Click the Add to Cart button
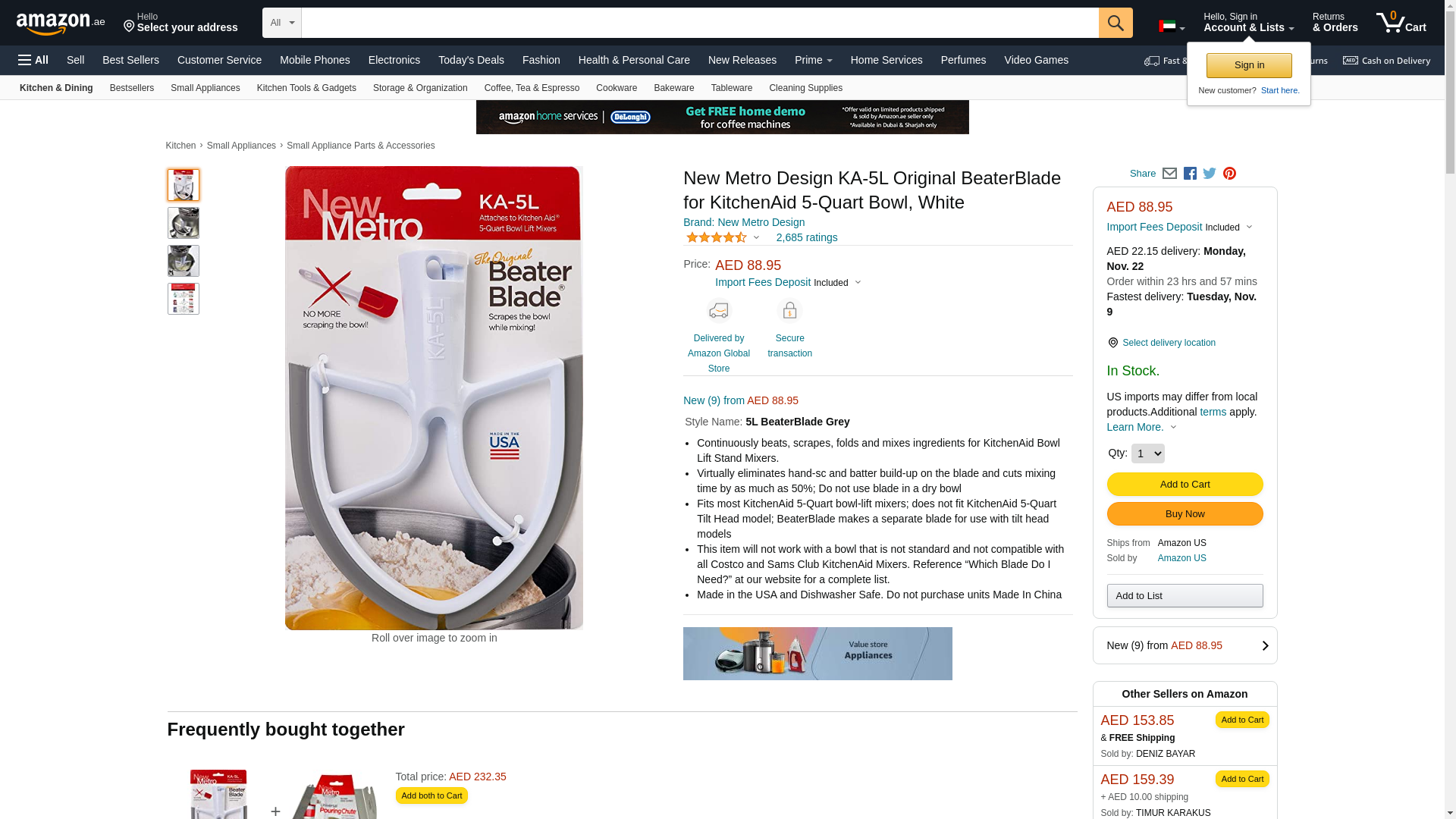This screenshot has width=1456, height=819. point(1185,485)
